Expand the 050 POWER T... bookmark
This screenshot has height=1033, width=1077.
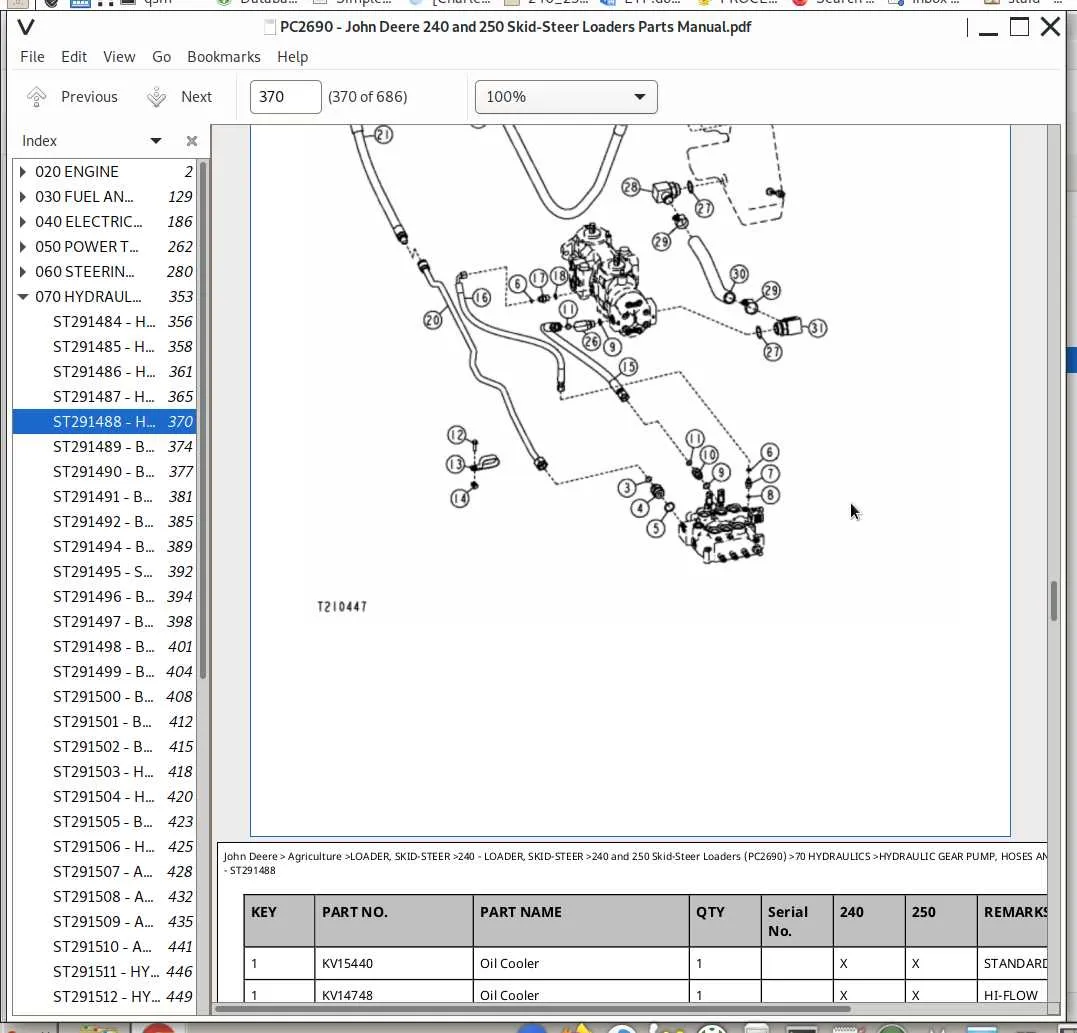coord(23,247)
